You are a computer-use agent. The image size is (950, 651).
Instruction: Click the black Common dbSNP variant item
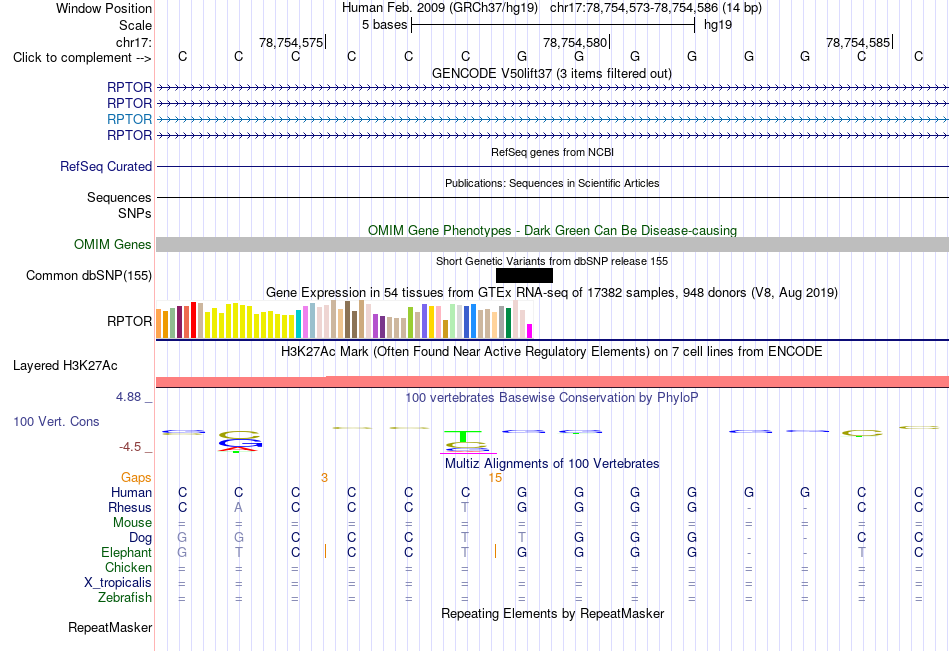(x=524, y=276)
